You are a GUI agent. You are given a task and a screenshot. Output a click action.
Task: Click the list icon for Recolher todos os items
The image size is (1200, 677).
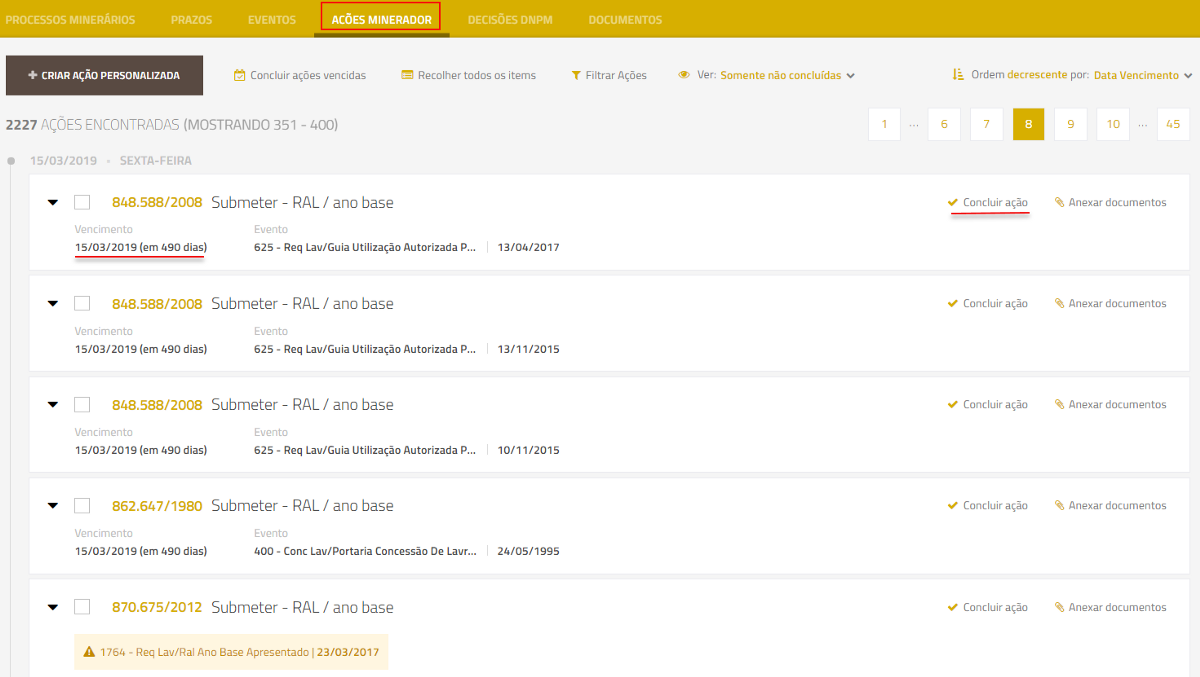(407, 75)
